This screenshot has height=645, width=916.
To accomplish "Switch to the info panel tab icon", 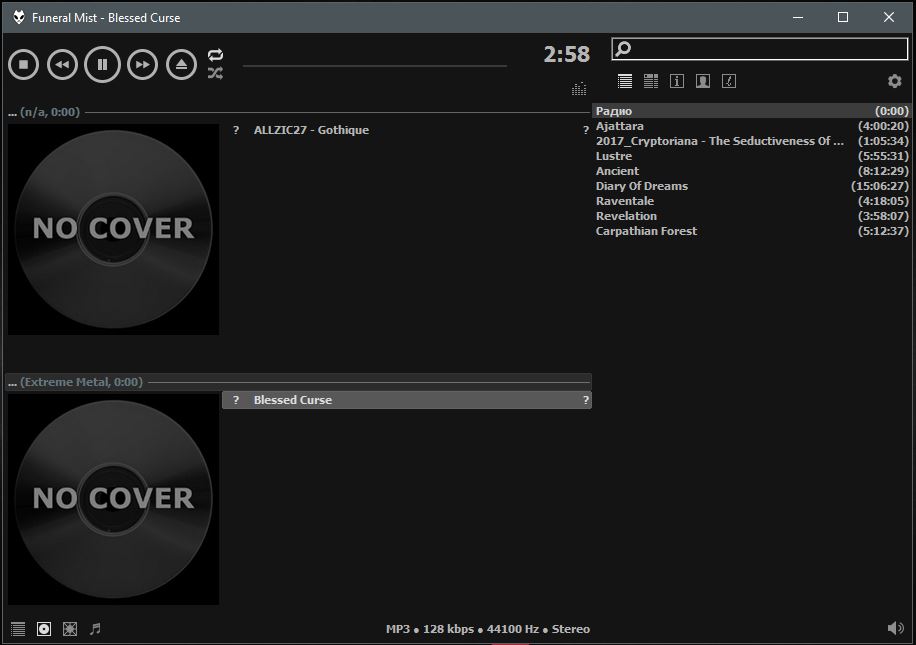I will (x=677, y=81).
